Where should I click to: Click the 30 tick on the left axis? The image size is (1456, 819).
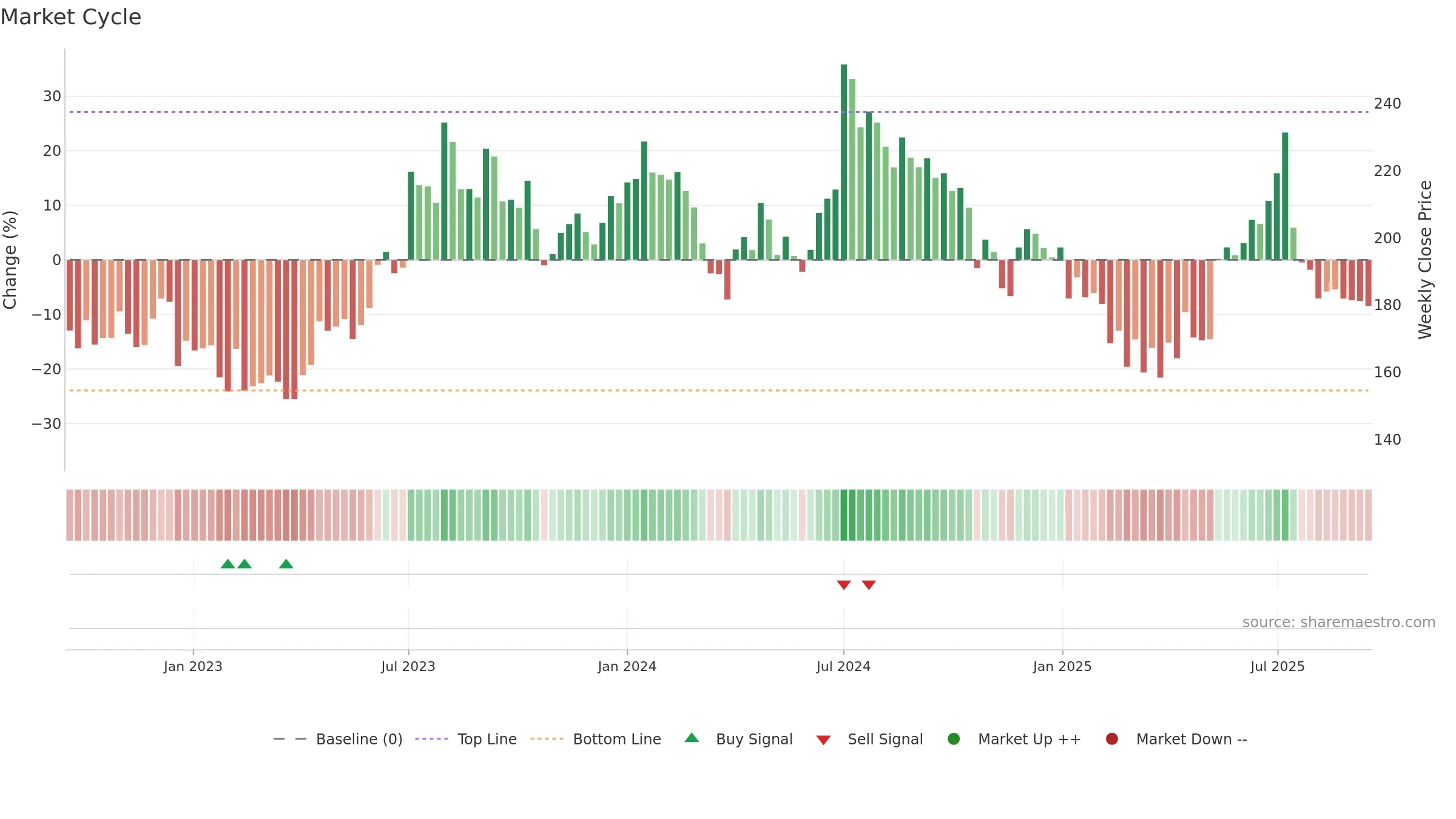(52, 96)
